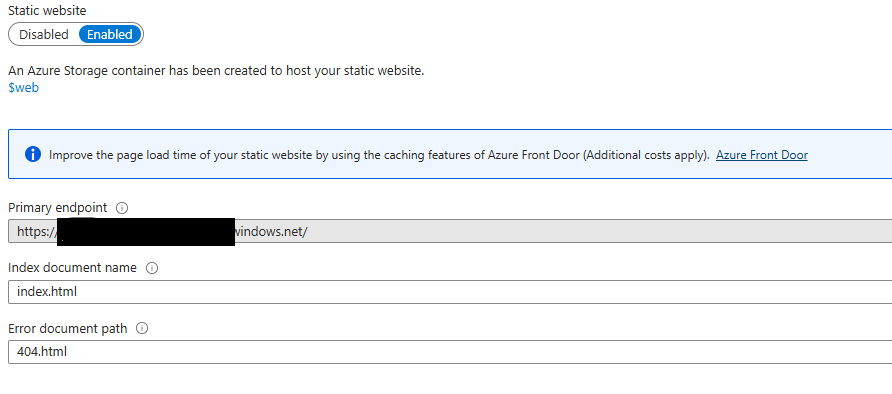Click the info icon next to Index document name
892x394 pixels.
coord(152,268)
